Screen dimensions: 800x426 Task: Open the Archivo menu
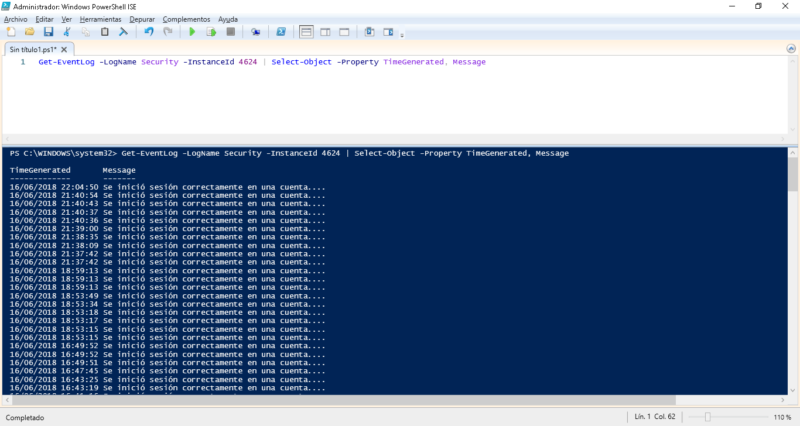click(x=16, y=19)
